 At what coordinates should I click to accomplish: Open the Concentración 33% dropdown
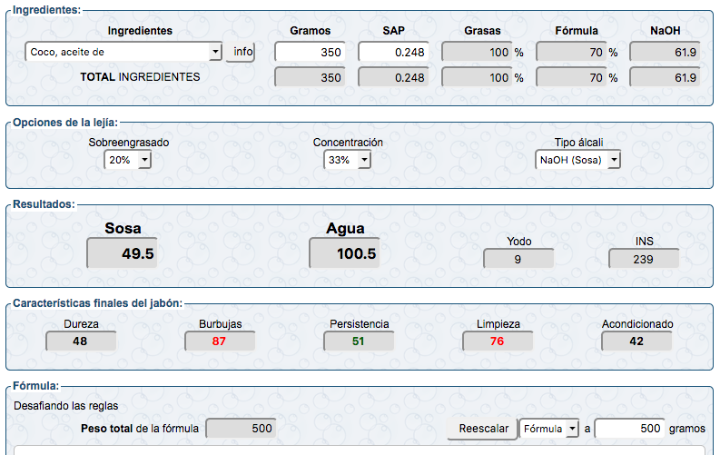[348, 160]
